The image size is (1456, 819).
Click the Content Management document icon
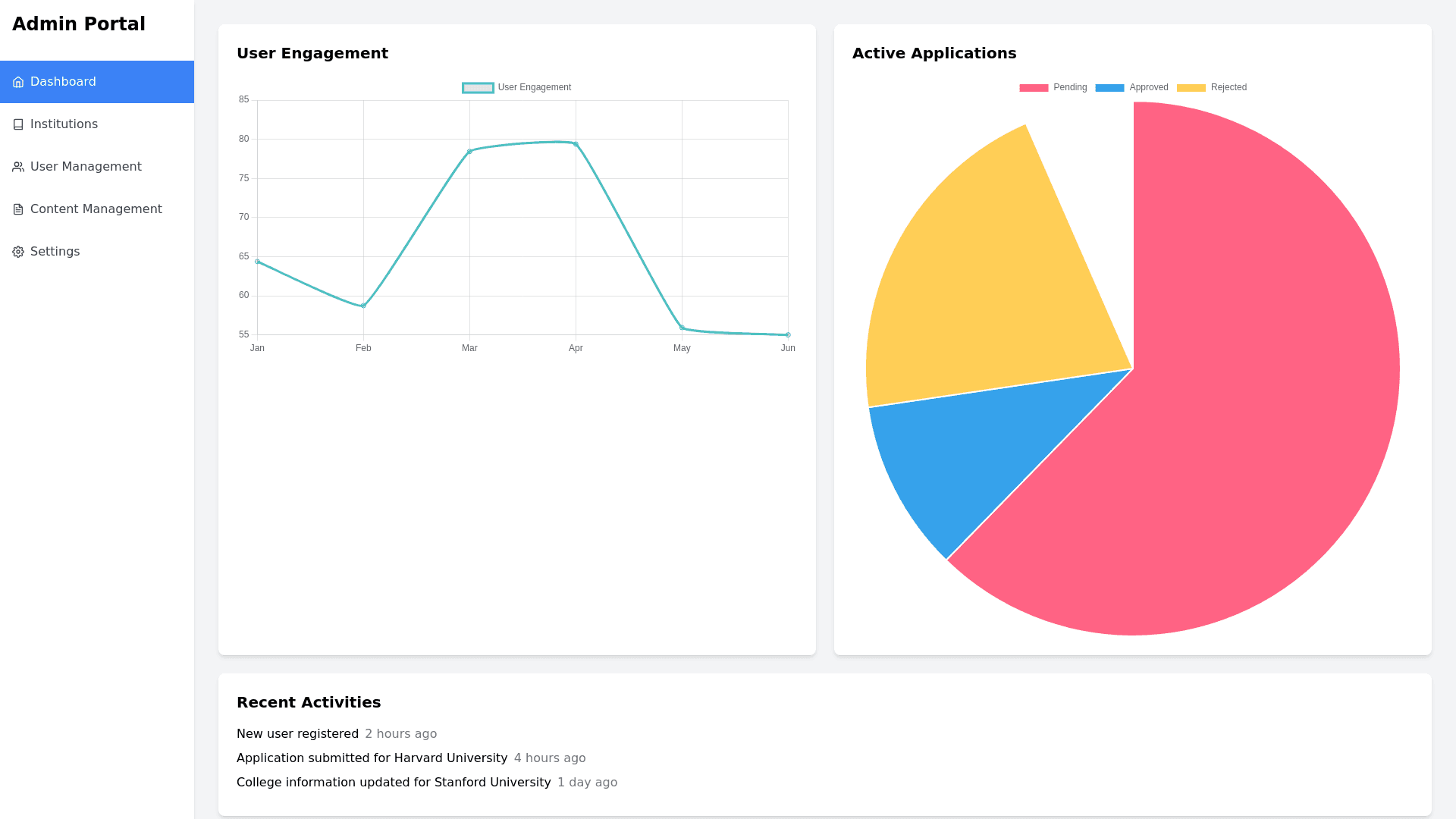point(18,209)
